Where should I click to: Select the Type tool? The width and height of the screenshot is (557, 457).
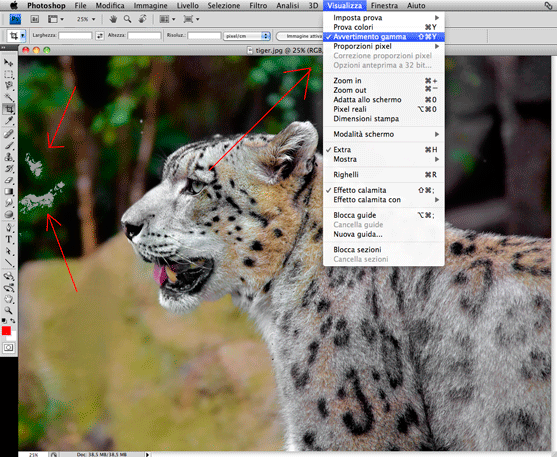(9, 240)
